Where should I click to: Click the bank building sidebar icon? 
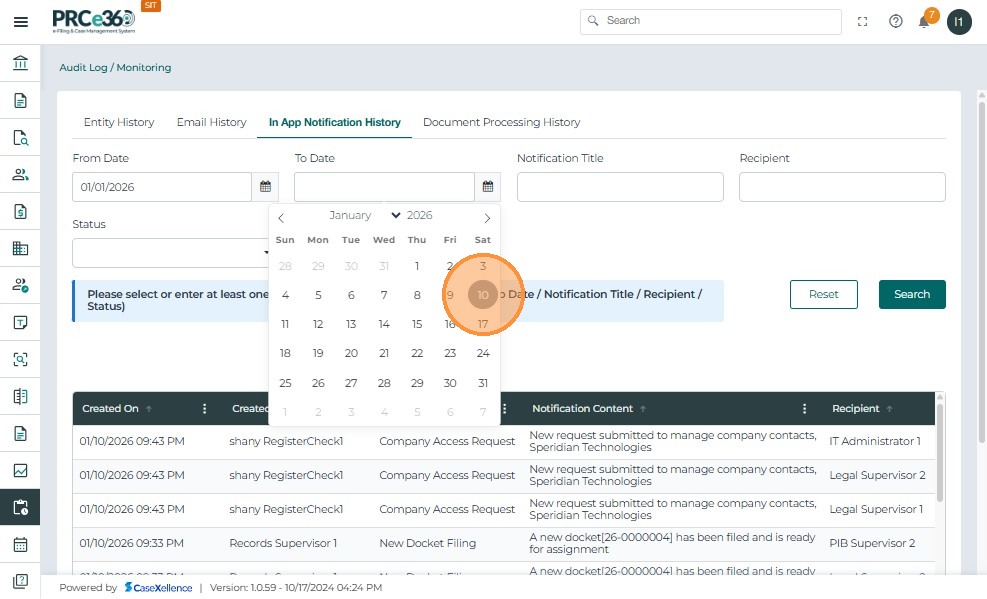[x=20, y=64]
